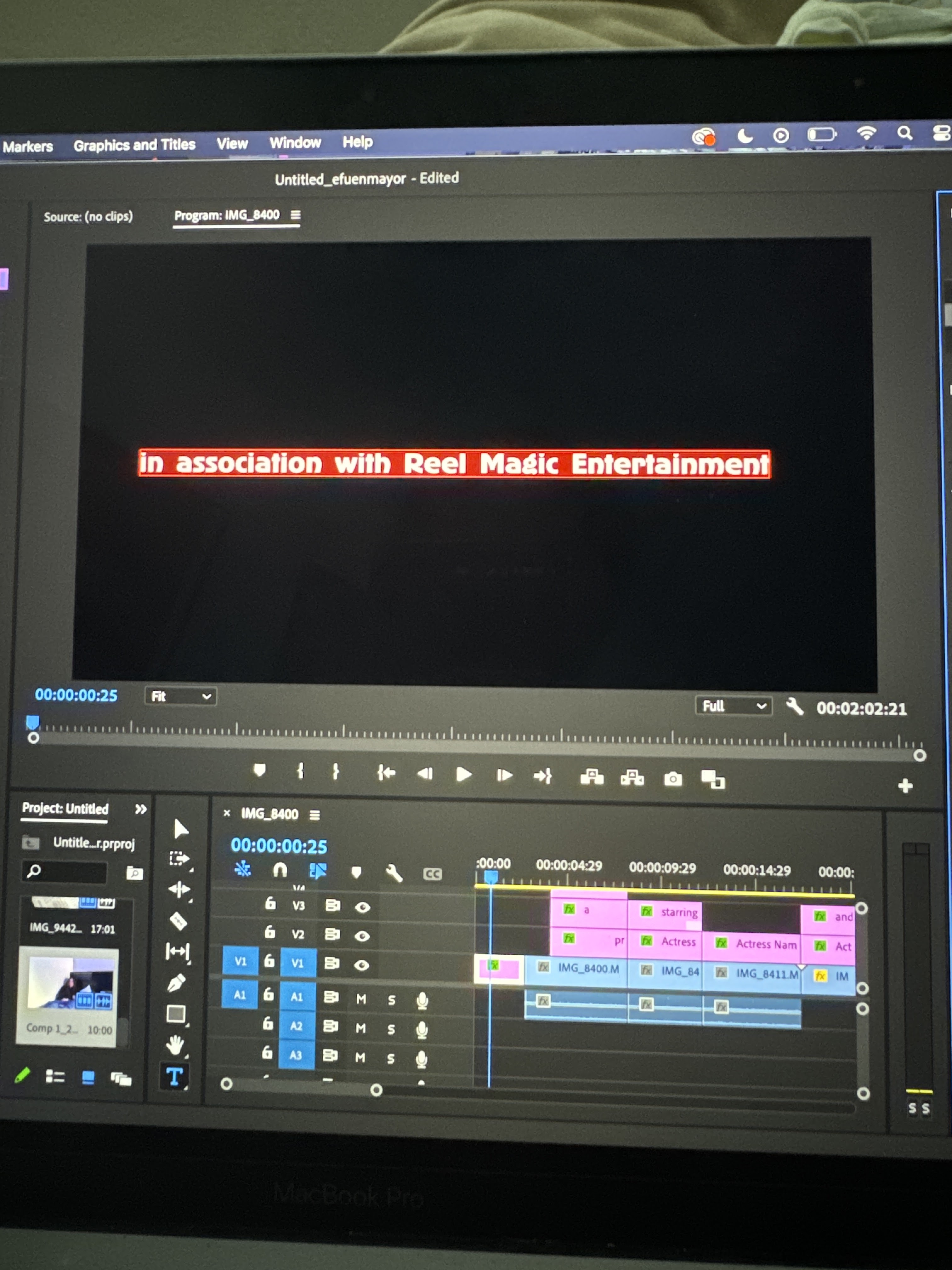Switch to the Project: Untitled tab
This screenshot has width=952, height=1270.
point(65,808)
